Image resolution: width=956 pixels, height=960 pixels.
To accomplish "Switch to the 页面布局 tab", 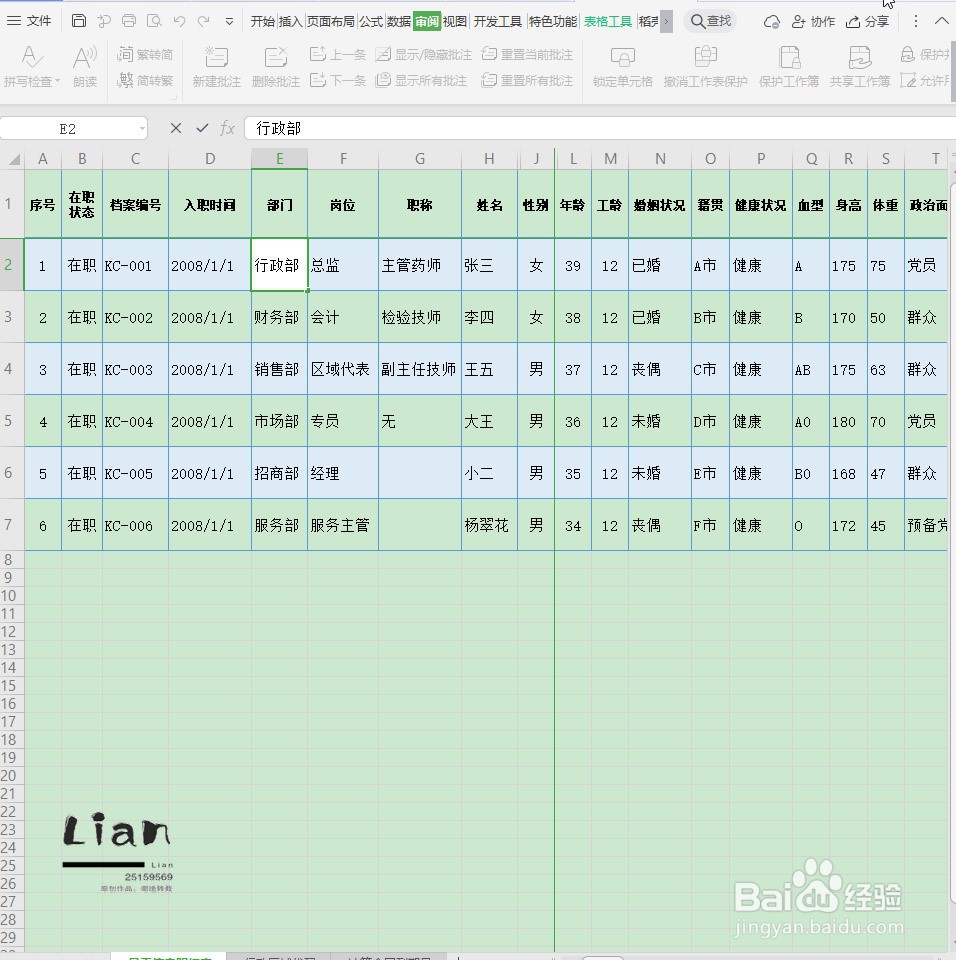I will pyautogui.click(x=330, y=21).
